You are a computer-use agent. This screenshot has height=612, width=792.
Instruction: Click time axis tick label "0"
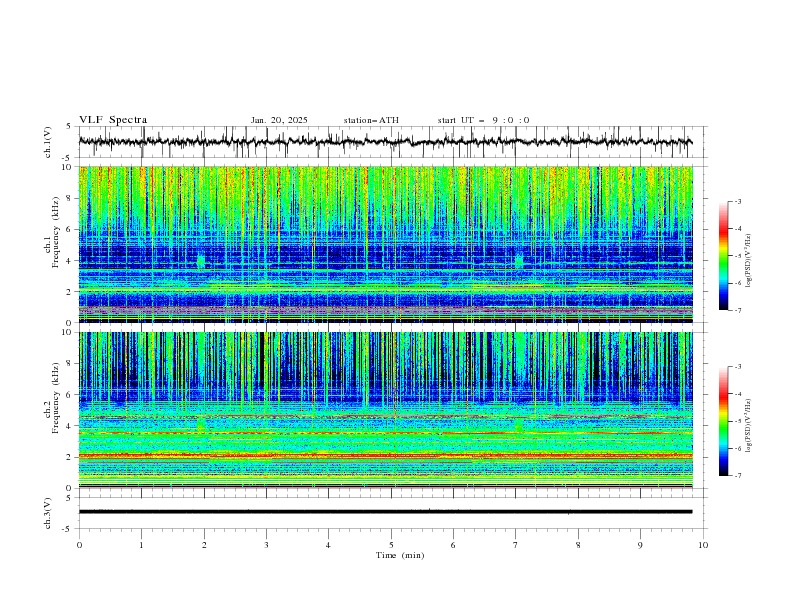[79, 545]
